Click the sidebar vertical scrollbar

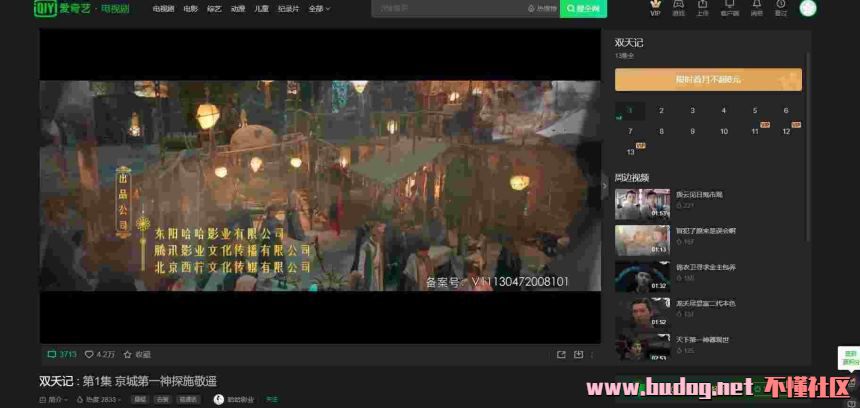[x=807, y=145]
